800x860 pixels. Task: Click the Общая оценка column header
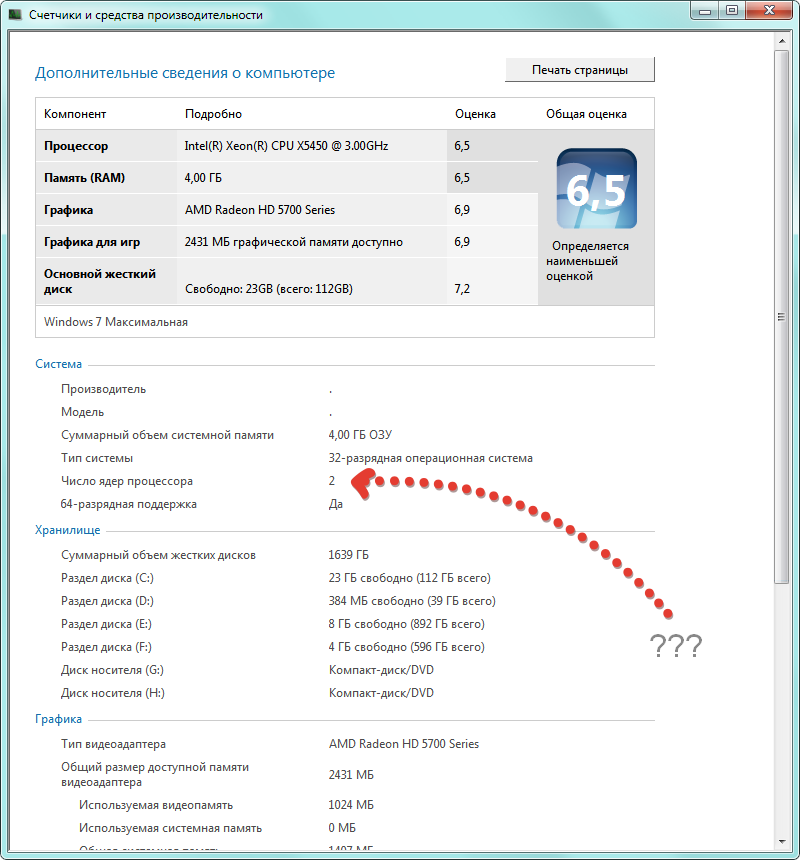coord(586,114)
